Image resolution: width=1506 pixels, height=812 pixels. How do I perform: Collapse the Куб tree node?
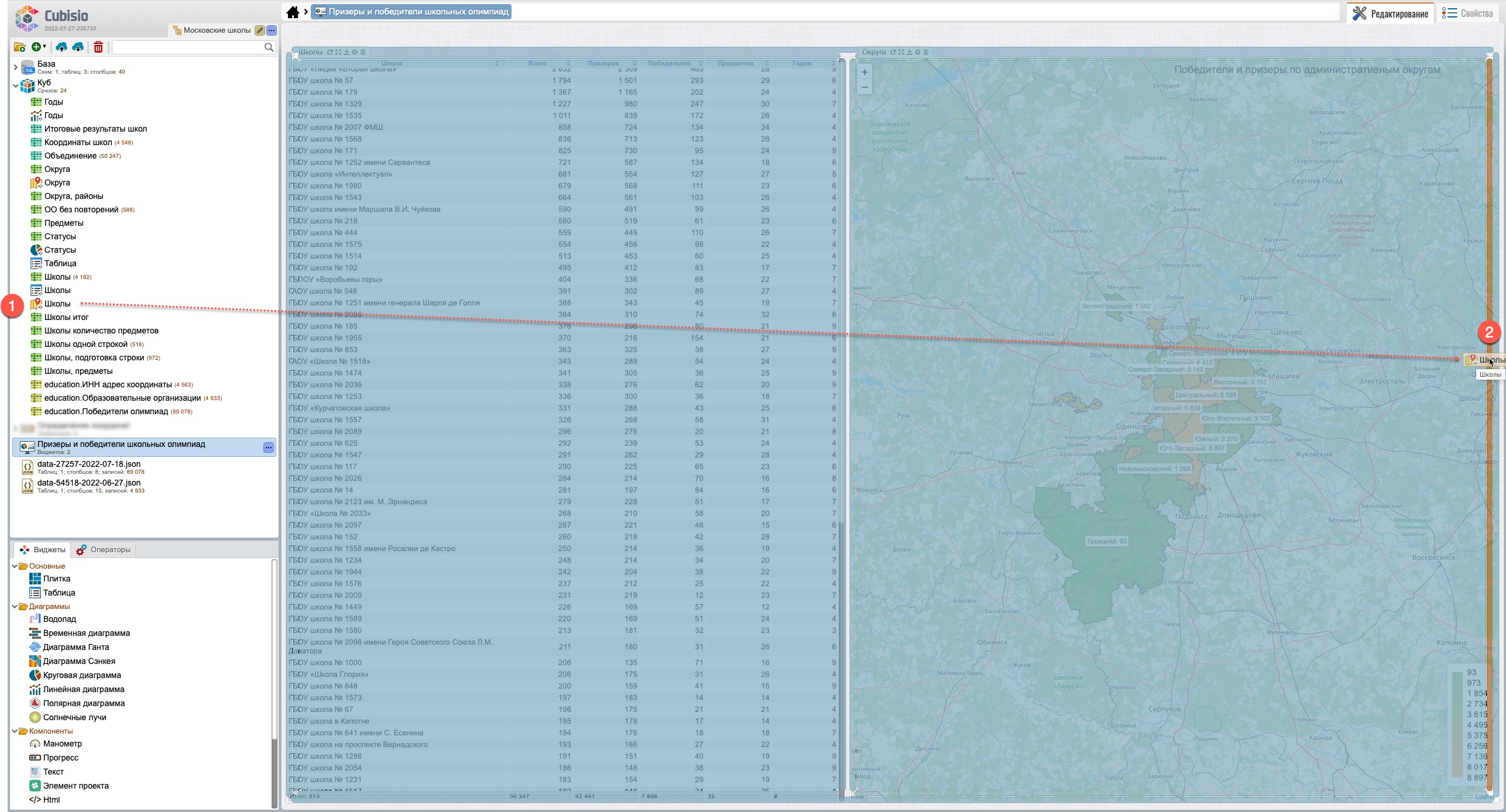pos(15,85)
